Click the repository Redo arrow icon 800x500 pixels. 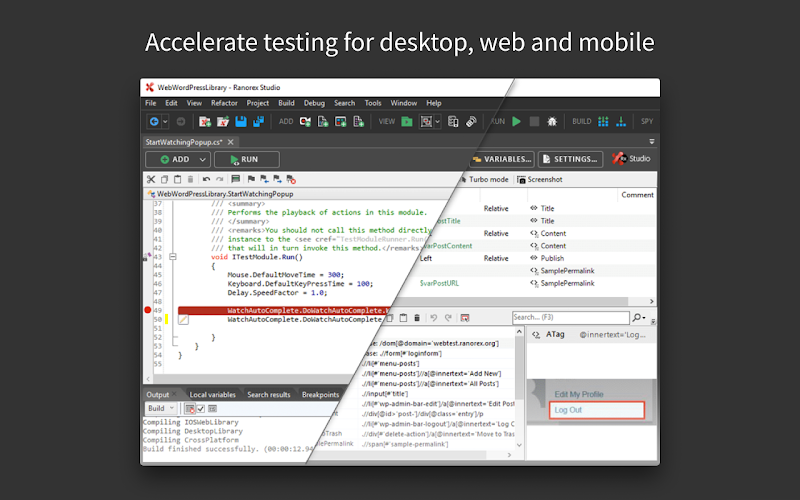[x=448, y=318]
